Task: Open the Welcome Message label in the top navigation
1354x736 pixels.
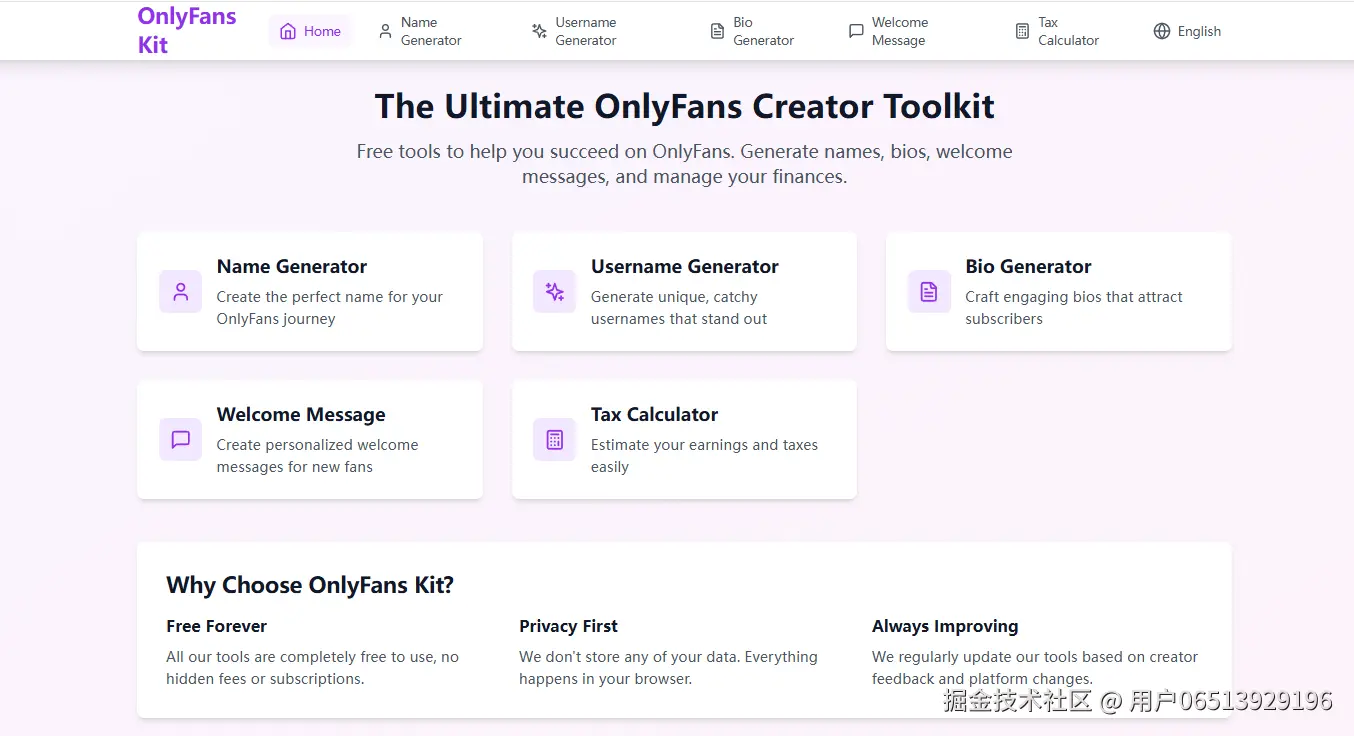Action: [x=900, y=31]
